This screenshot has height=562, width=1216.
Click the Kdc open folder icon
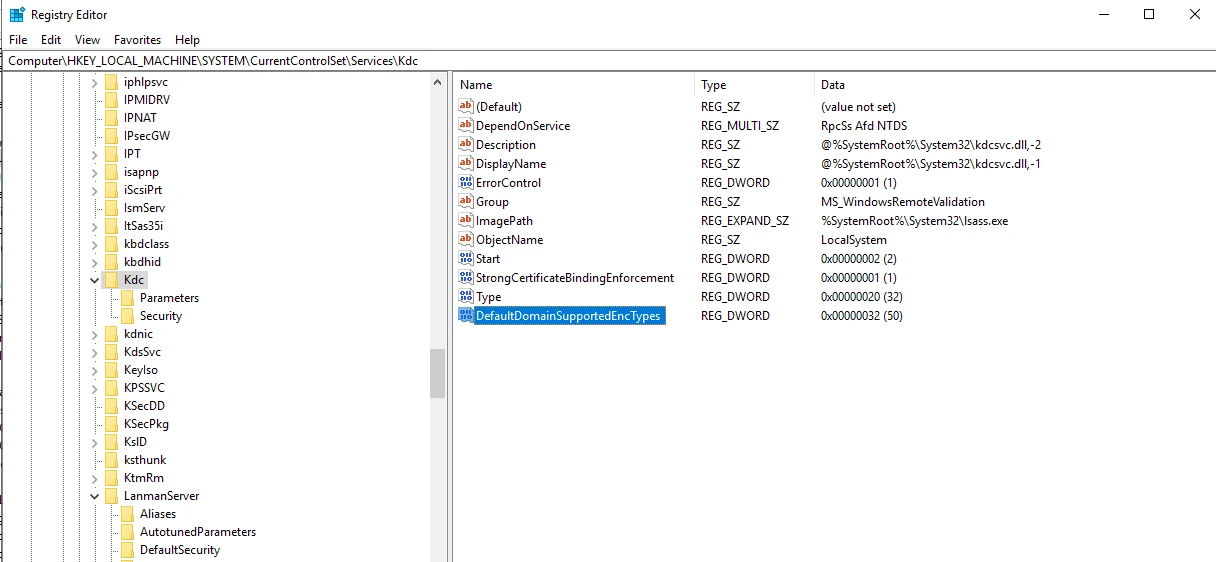coord(111,280)
